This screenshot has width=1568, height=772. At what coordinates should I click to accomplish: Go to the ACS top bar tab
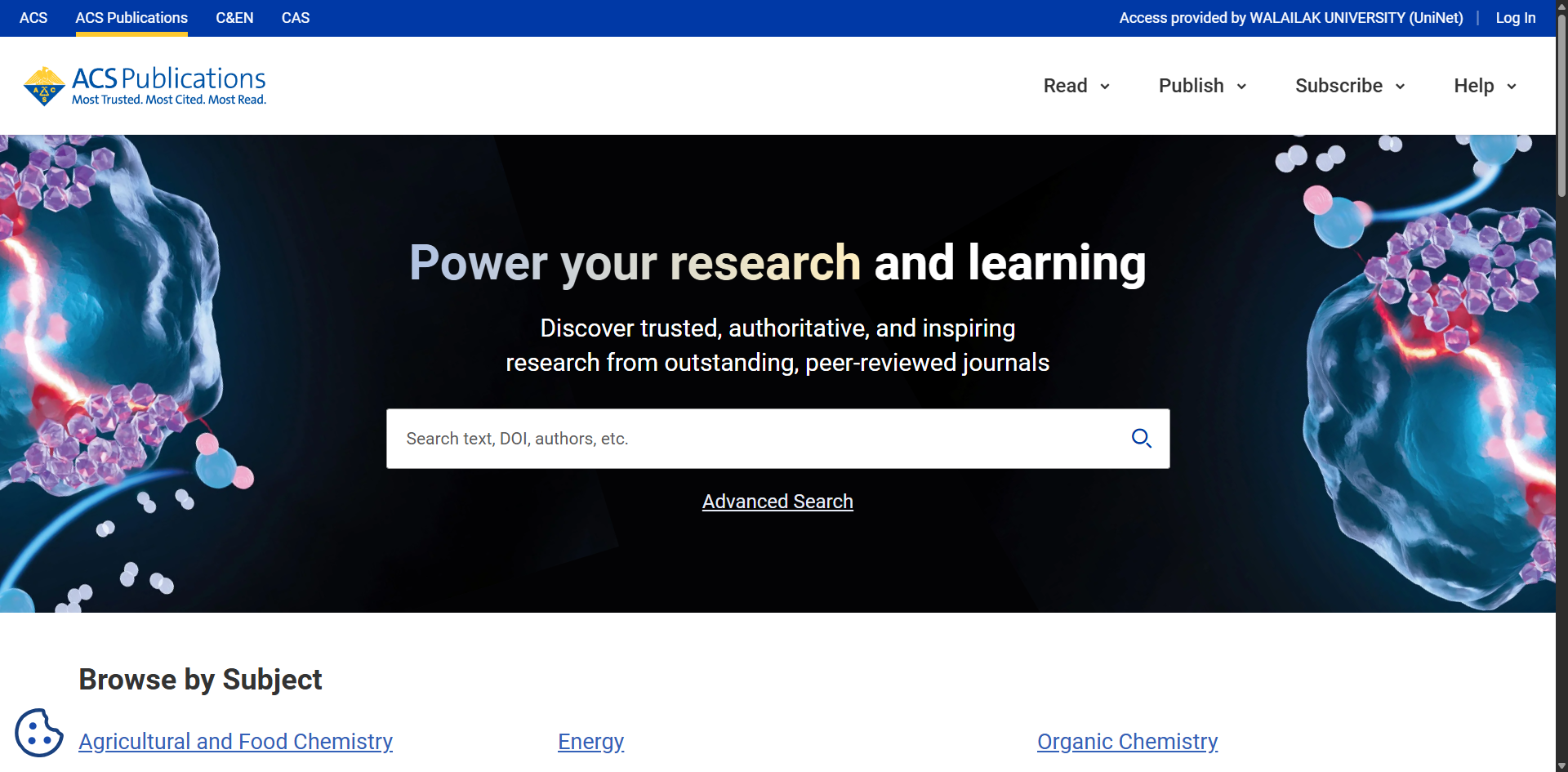pos(33,18)
